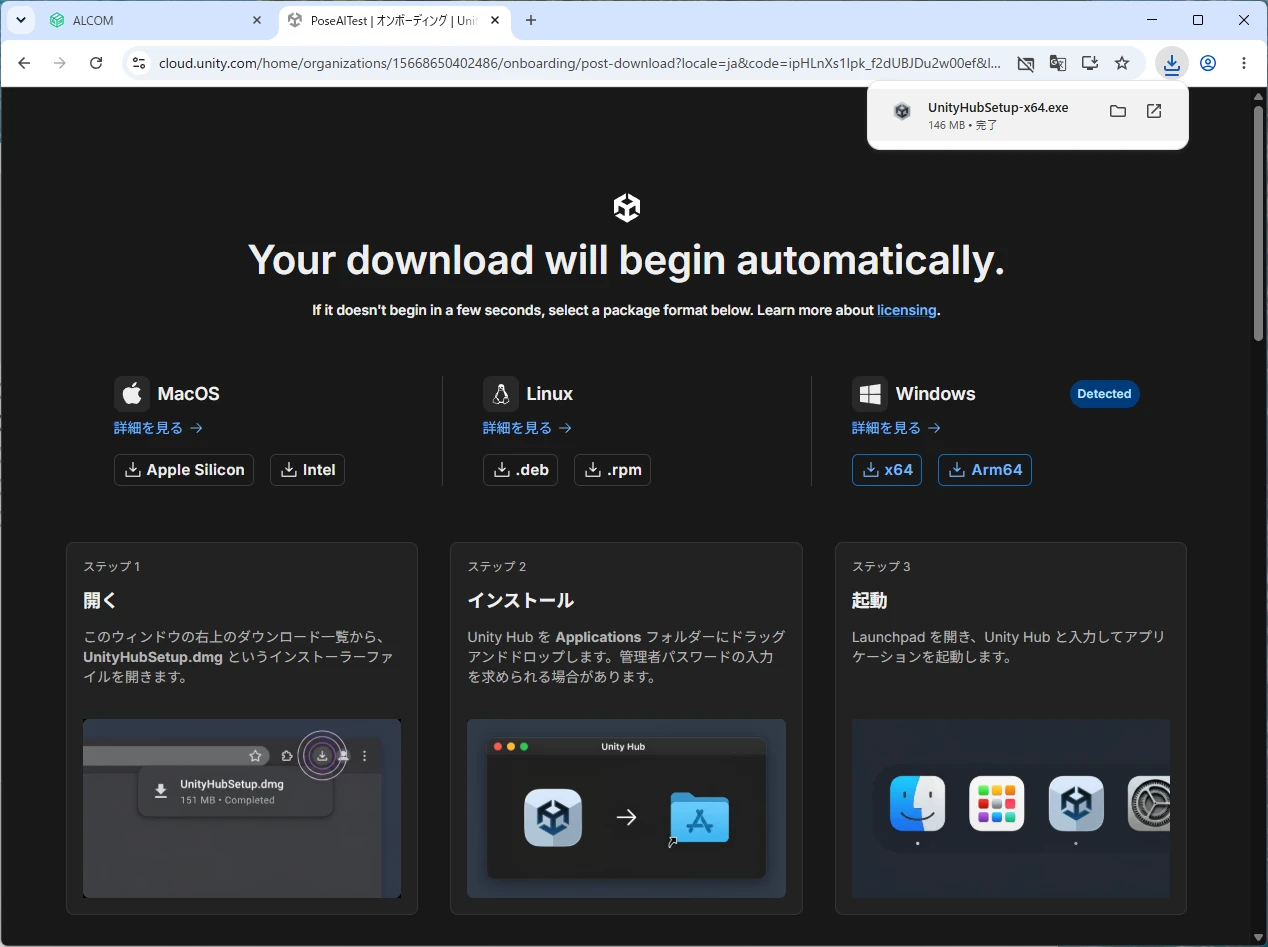This screenshot has height=947, width=1268.
Task: Download the .rpm package
Action: pos(612,470)
